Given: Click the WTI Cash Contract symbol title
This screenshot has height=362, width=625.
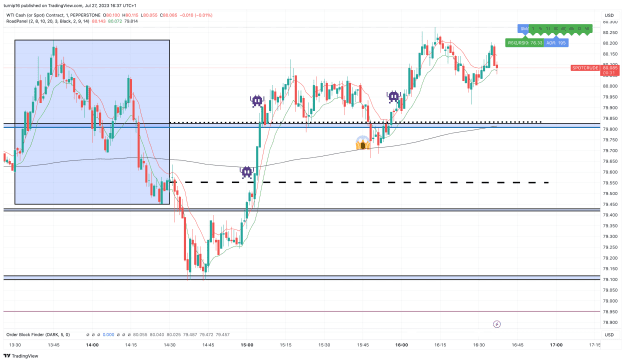Looking at the screenshot, I should [x=53, y=15].
